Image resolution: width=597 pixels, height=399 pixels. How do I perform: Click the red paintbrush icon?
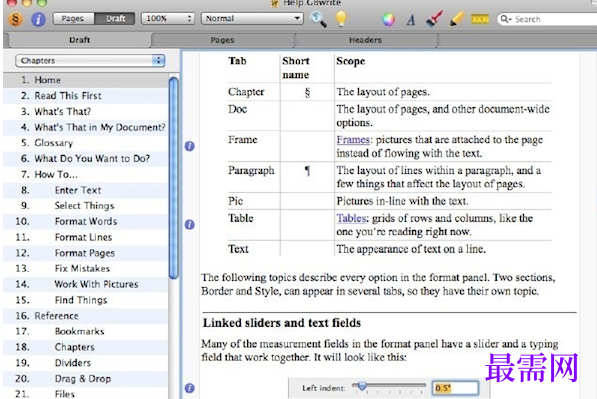click(434, 19)
